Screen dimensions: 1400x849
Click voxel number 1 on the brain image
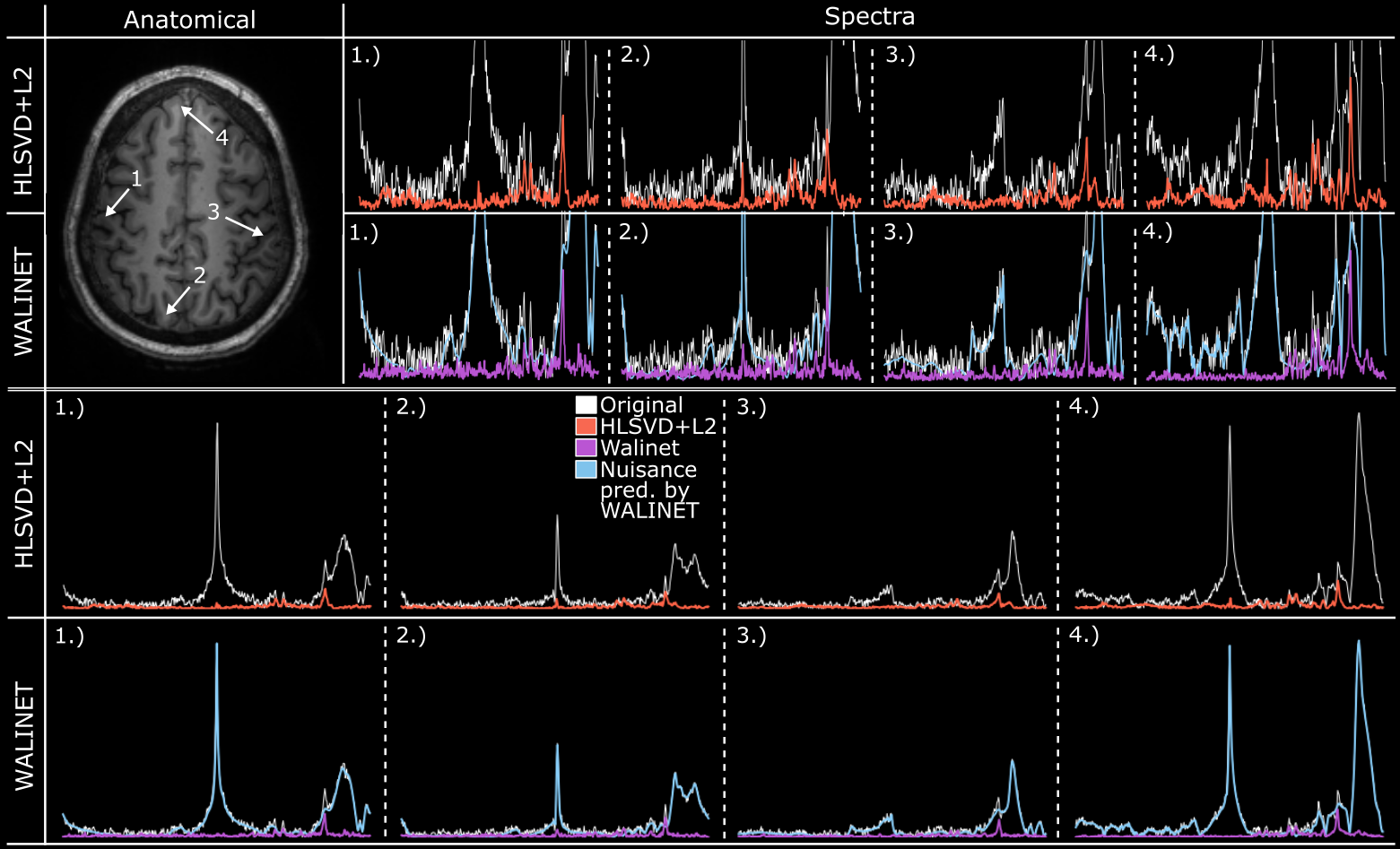pos(136,179)
